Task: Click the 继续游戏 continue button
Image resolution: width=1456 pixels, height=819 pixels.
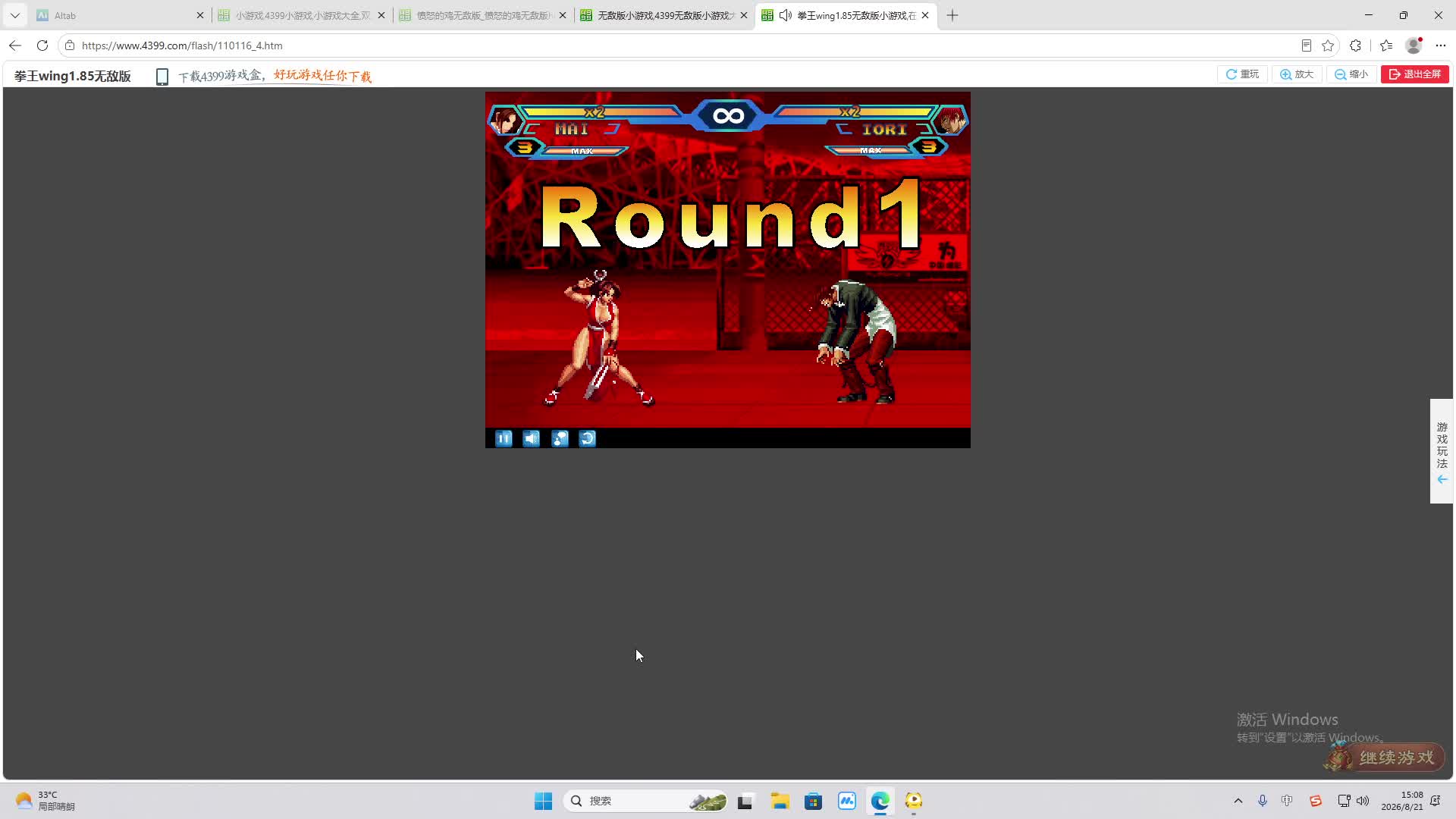Action: (x=1385, y=757)
